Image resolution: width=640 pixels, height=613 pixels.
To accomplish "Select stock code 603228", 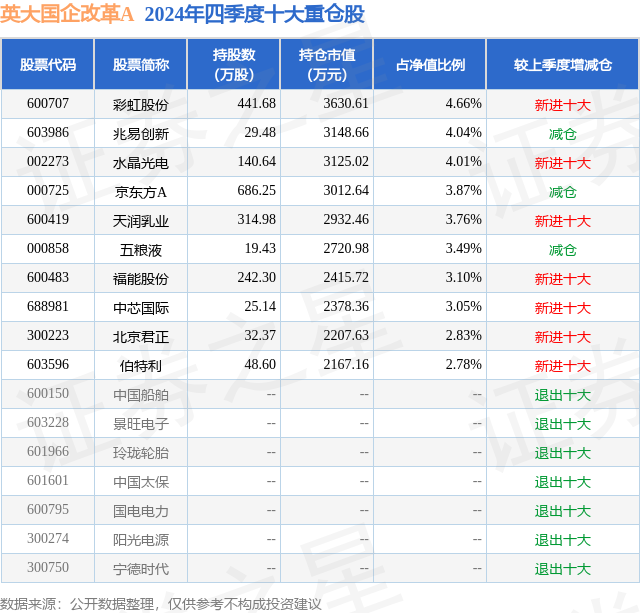I will pos(48,422).
